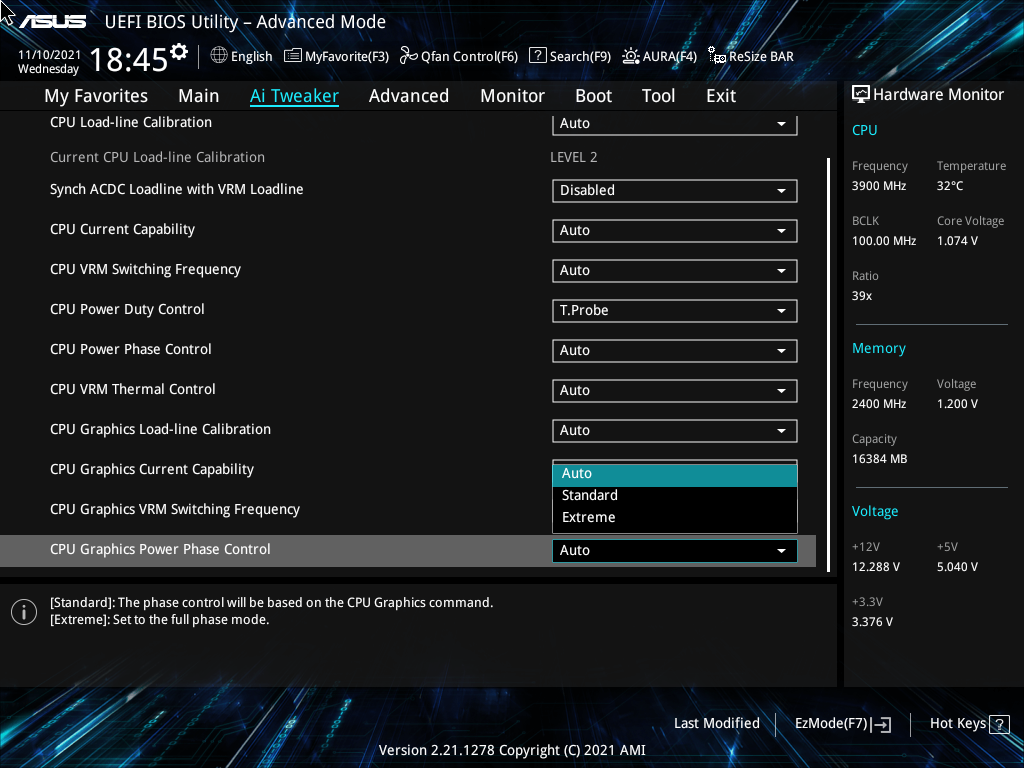Screen dimensions: 1024x768
Task: Click the Search(F9) question mark icon
Action: tap(537, 56)
